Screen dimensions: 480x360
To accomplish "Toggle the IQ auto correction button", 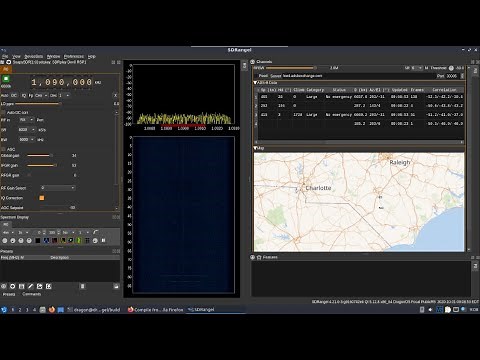I will click(x=24, y=95).
